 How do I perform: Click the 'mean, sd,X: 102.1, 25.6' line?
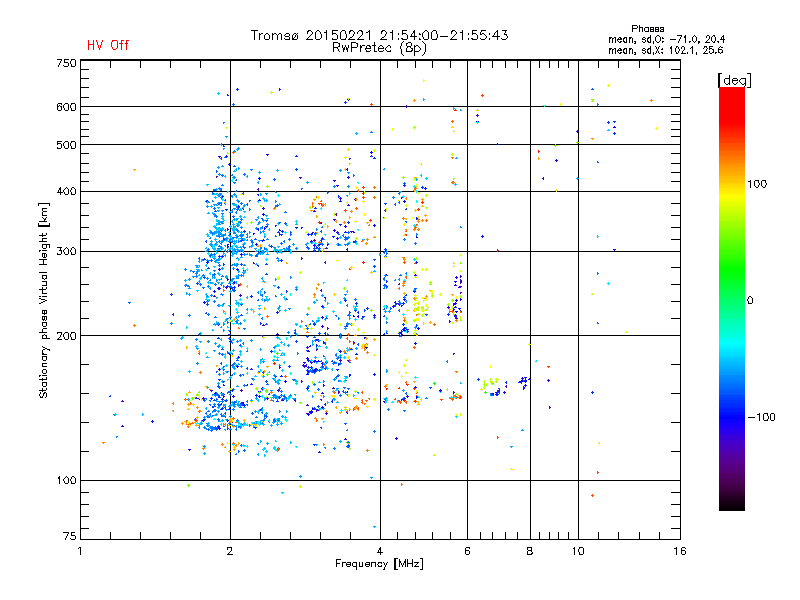coord(665,50)
